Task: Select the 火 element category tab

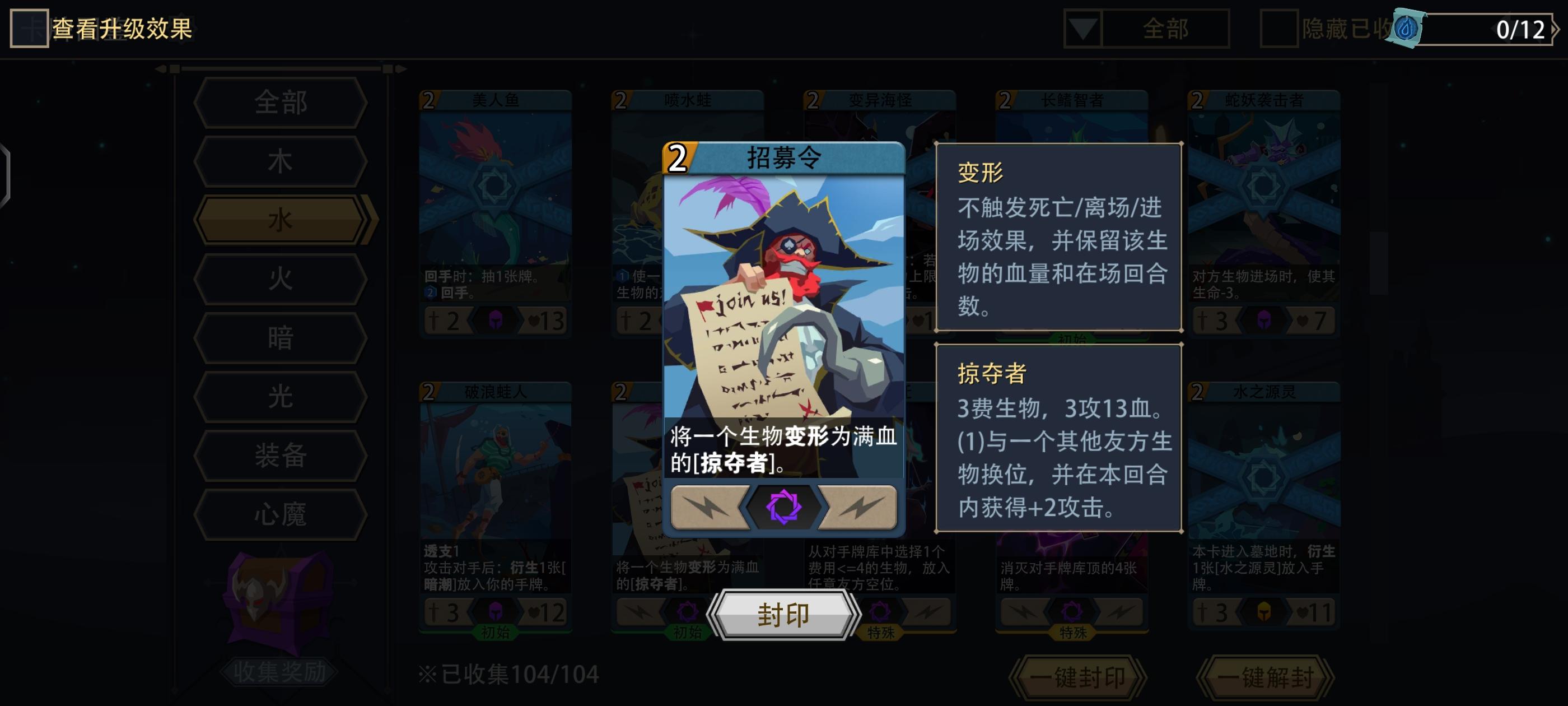Action: [281, 279]
